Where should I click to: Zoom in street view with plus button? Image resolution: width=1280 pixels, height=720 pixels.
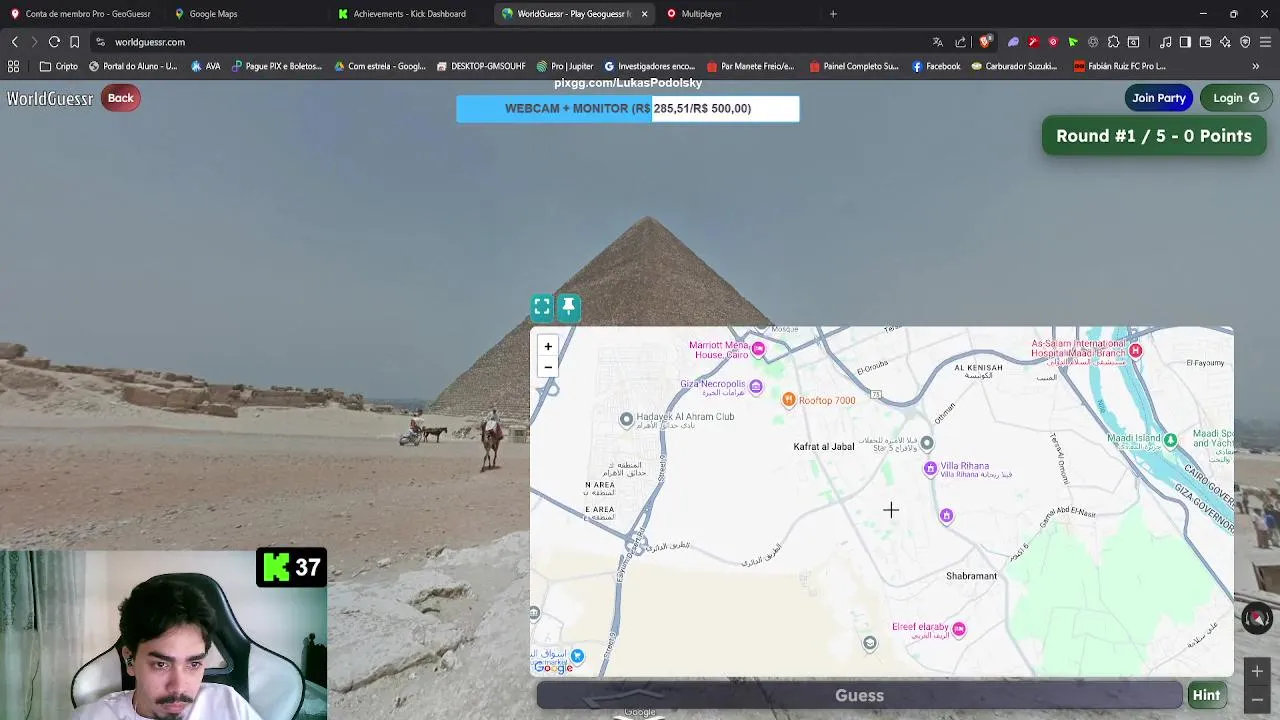coord(1257,671)
